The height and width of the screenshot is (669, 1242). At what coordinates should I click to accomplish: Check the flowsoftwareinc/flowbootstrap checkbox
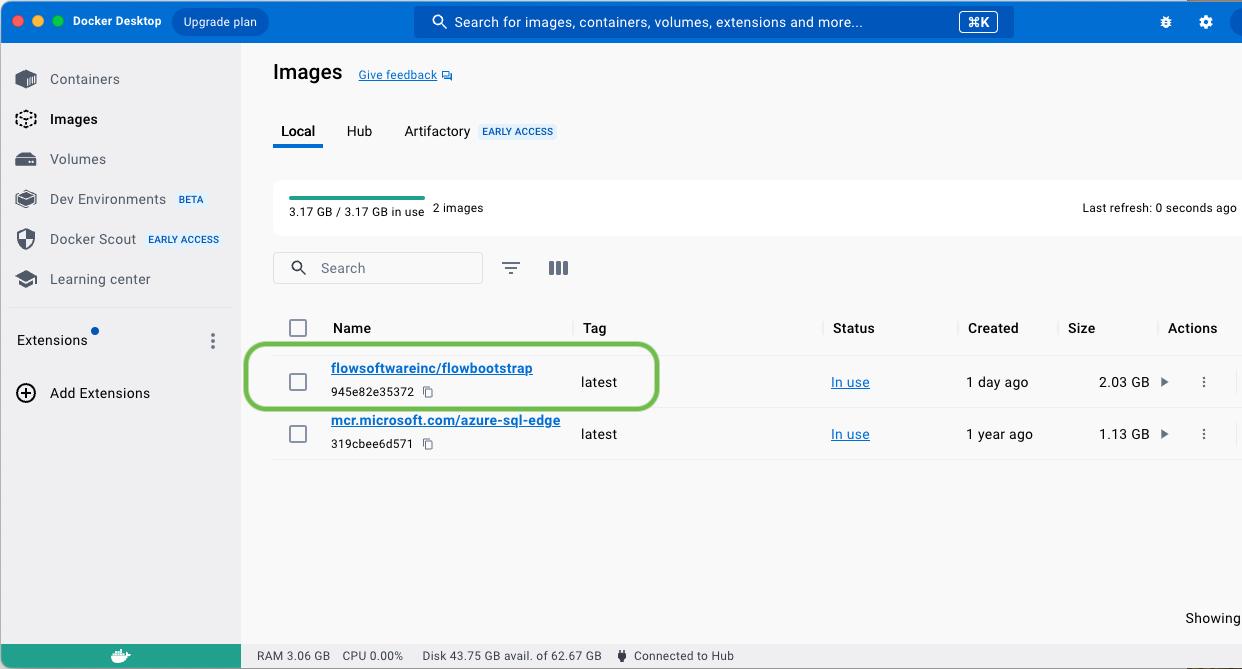click(298, 382)
